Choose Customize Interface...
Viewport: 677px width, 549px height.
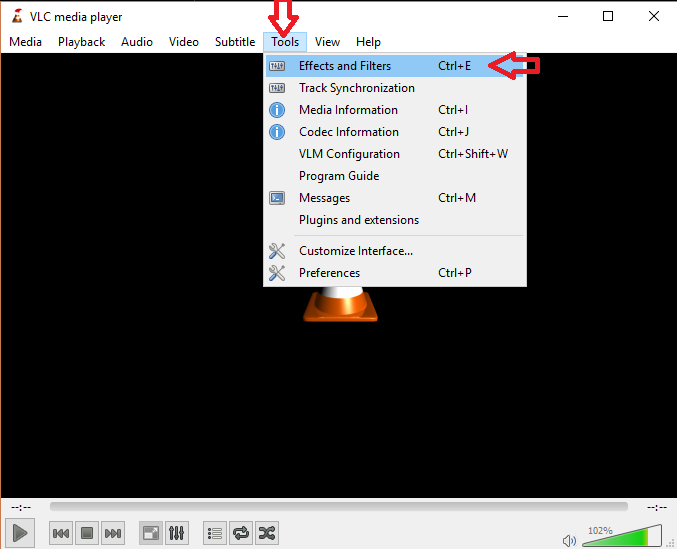click(395, 251)
